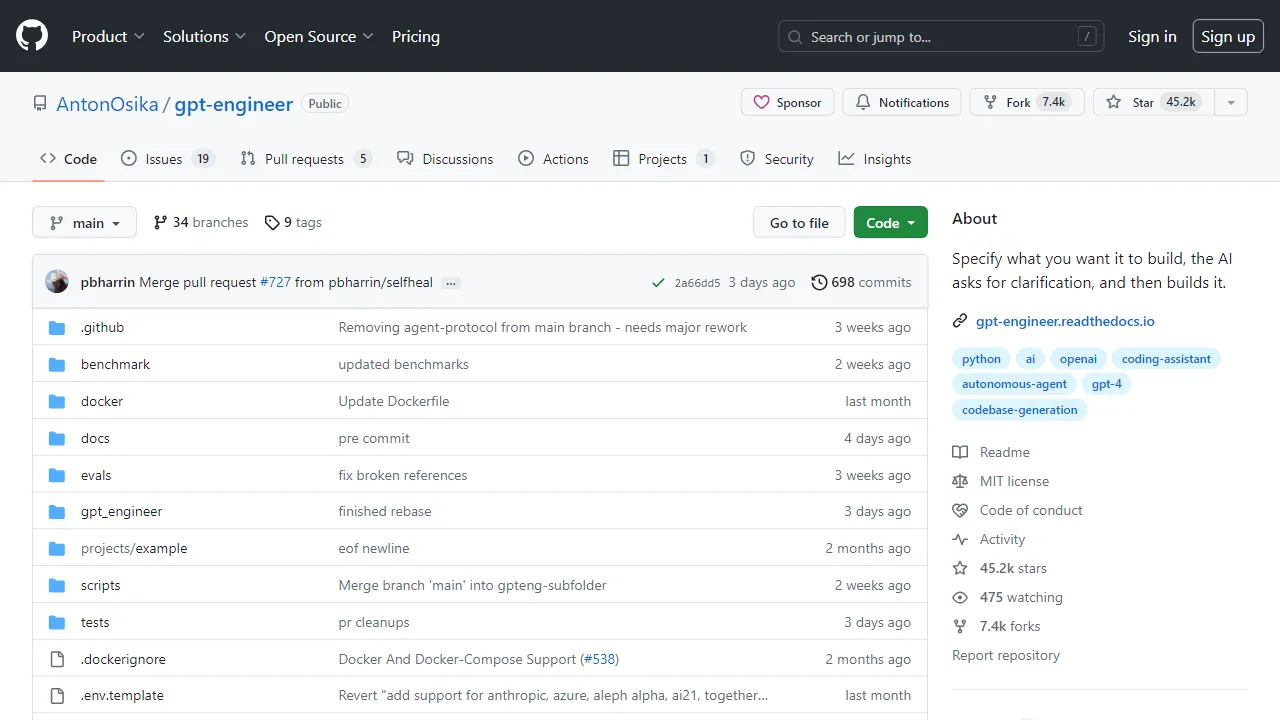This screenshot has width=1280, height=720.
Task: Go to the Discussions tab
Action: [x=445, y=159]
